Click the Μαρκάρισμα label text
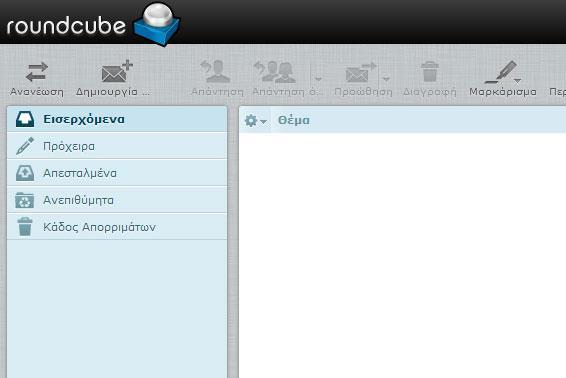Image resolution: width=566 pixels, height=378 pixels. click(x=502, y=92)
